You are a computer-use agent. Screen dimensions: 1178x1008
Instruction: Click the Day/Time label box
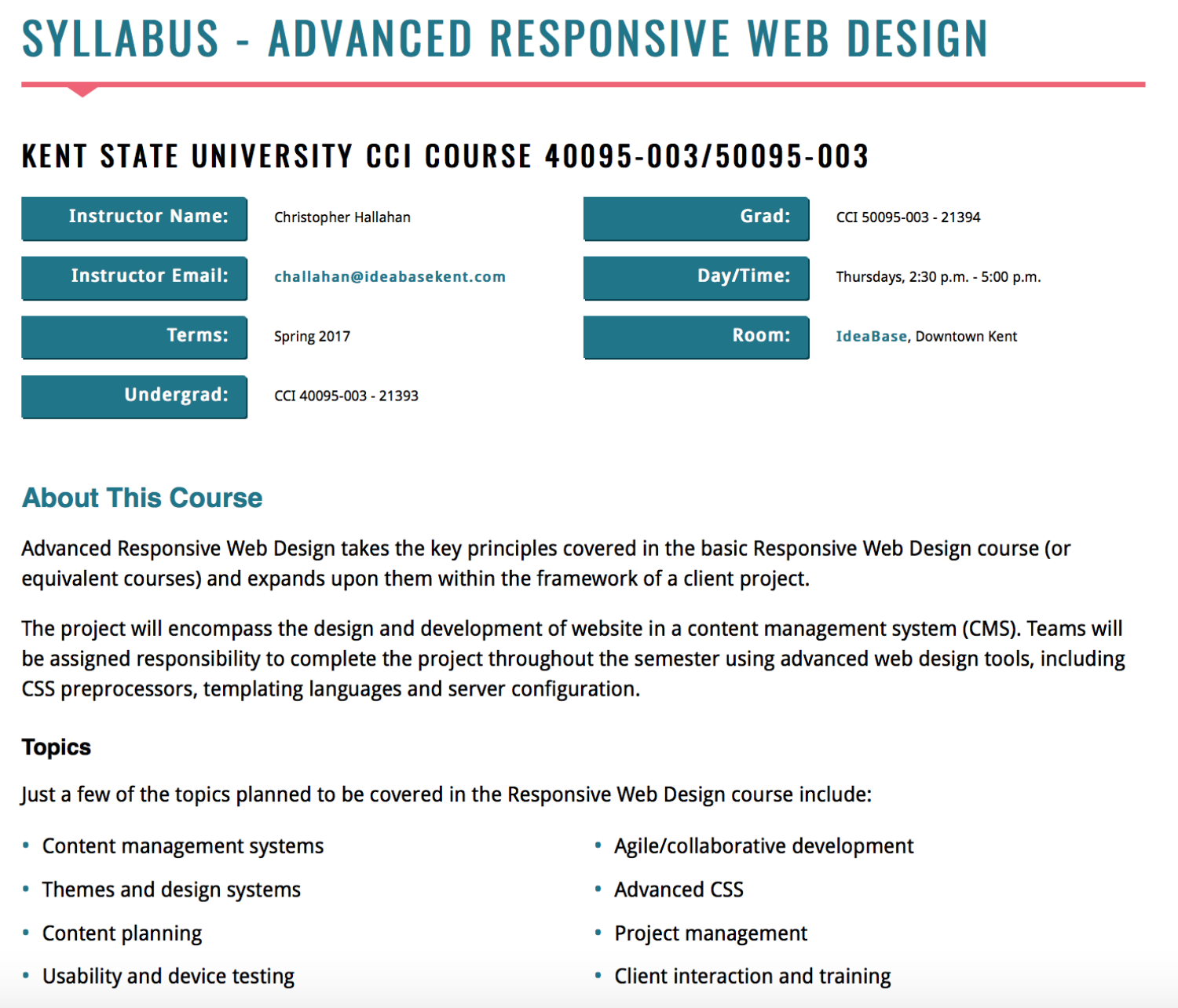coord(696,276)
